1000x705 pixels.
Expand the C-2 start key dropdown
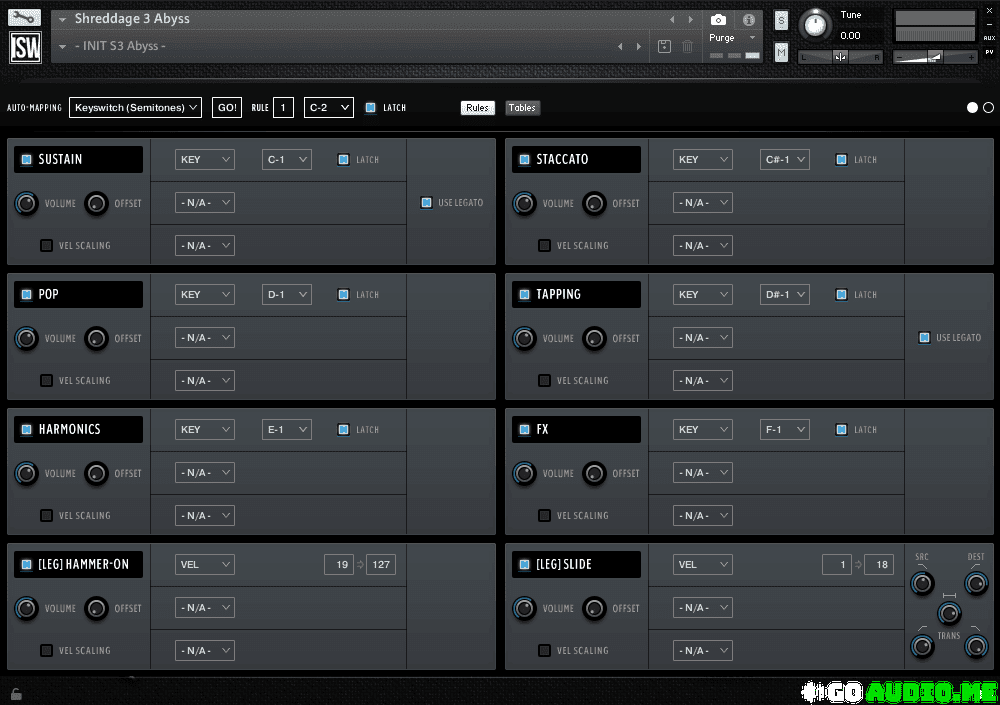(x=329, y=108)
